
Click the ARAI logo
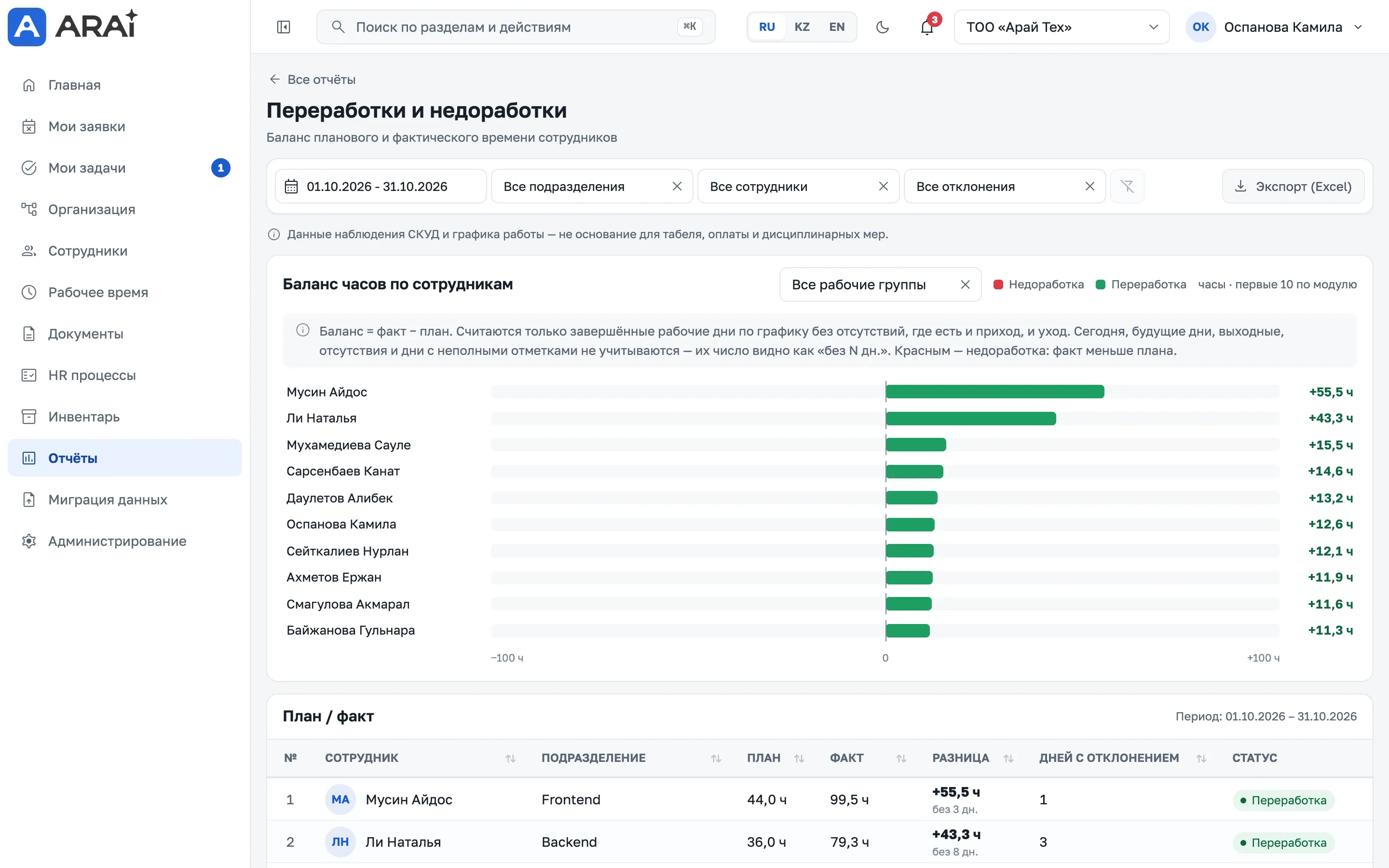click(73, 27)
